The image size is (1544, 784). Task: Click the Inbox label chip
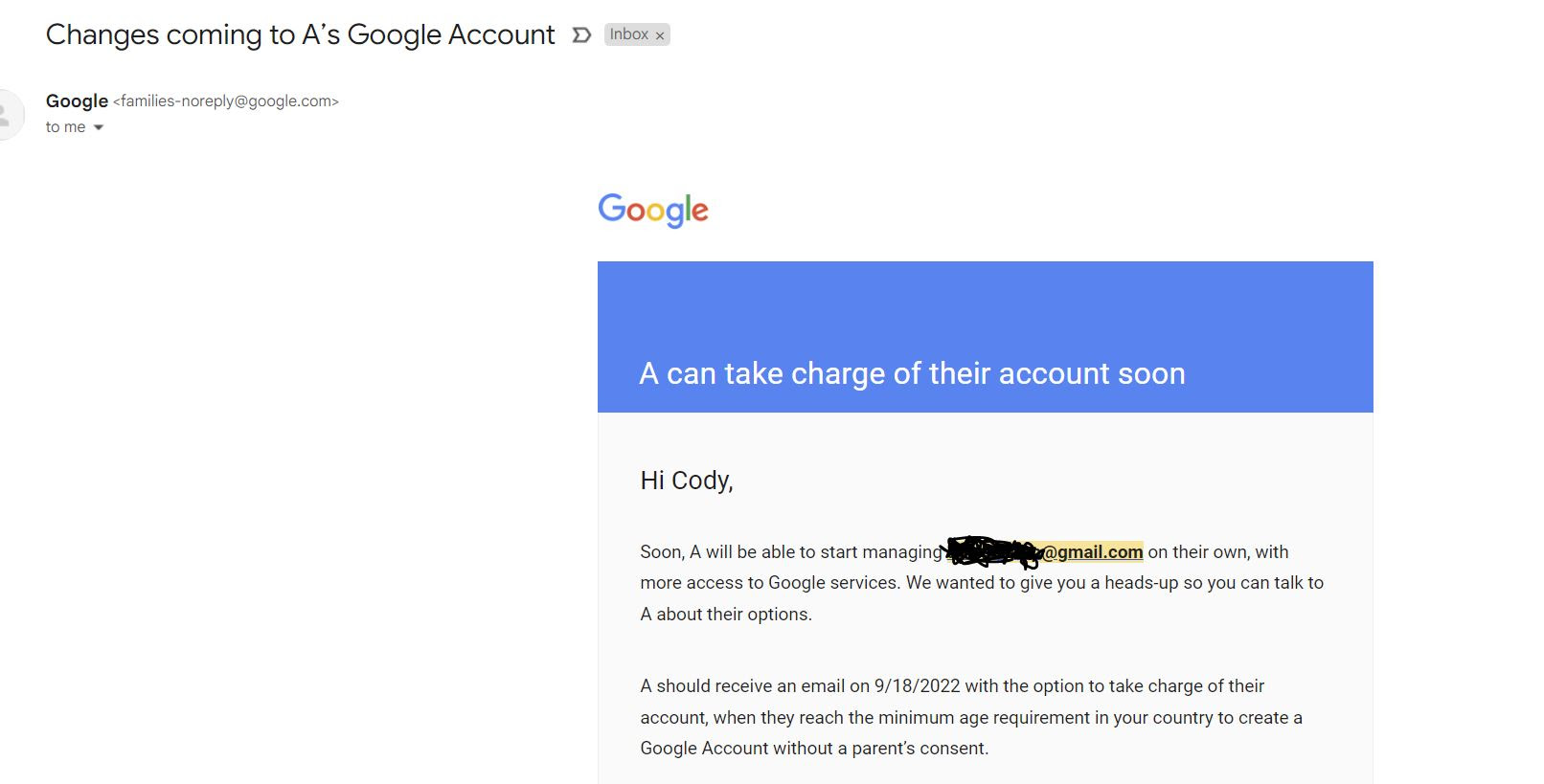point(628,34)
